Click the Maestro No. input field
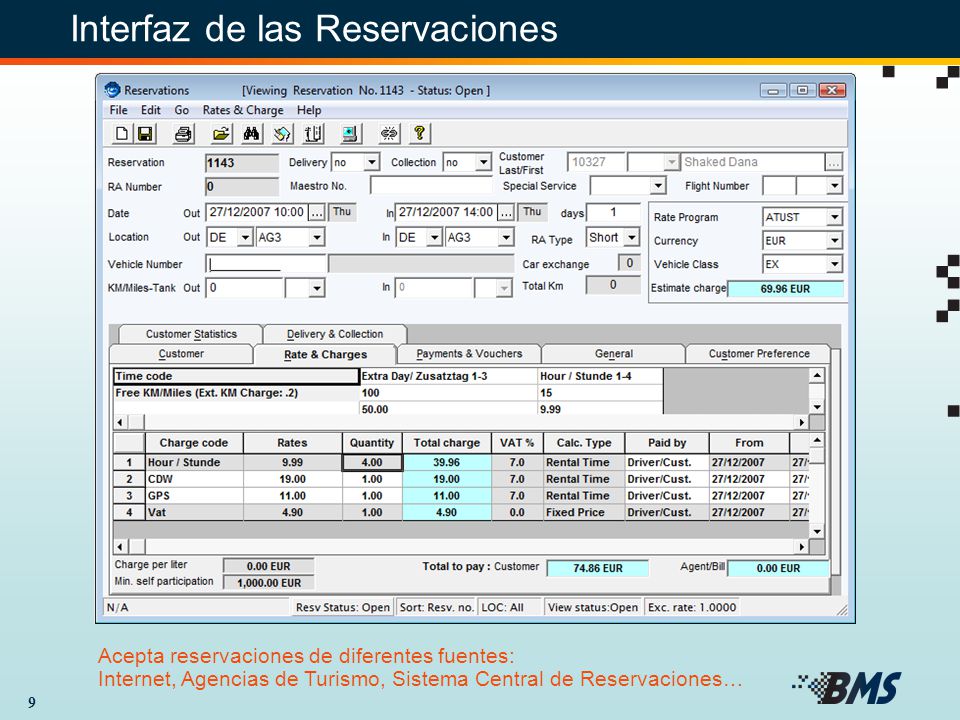Viewport: 960px width, 720px height. (x=431, y=186)
